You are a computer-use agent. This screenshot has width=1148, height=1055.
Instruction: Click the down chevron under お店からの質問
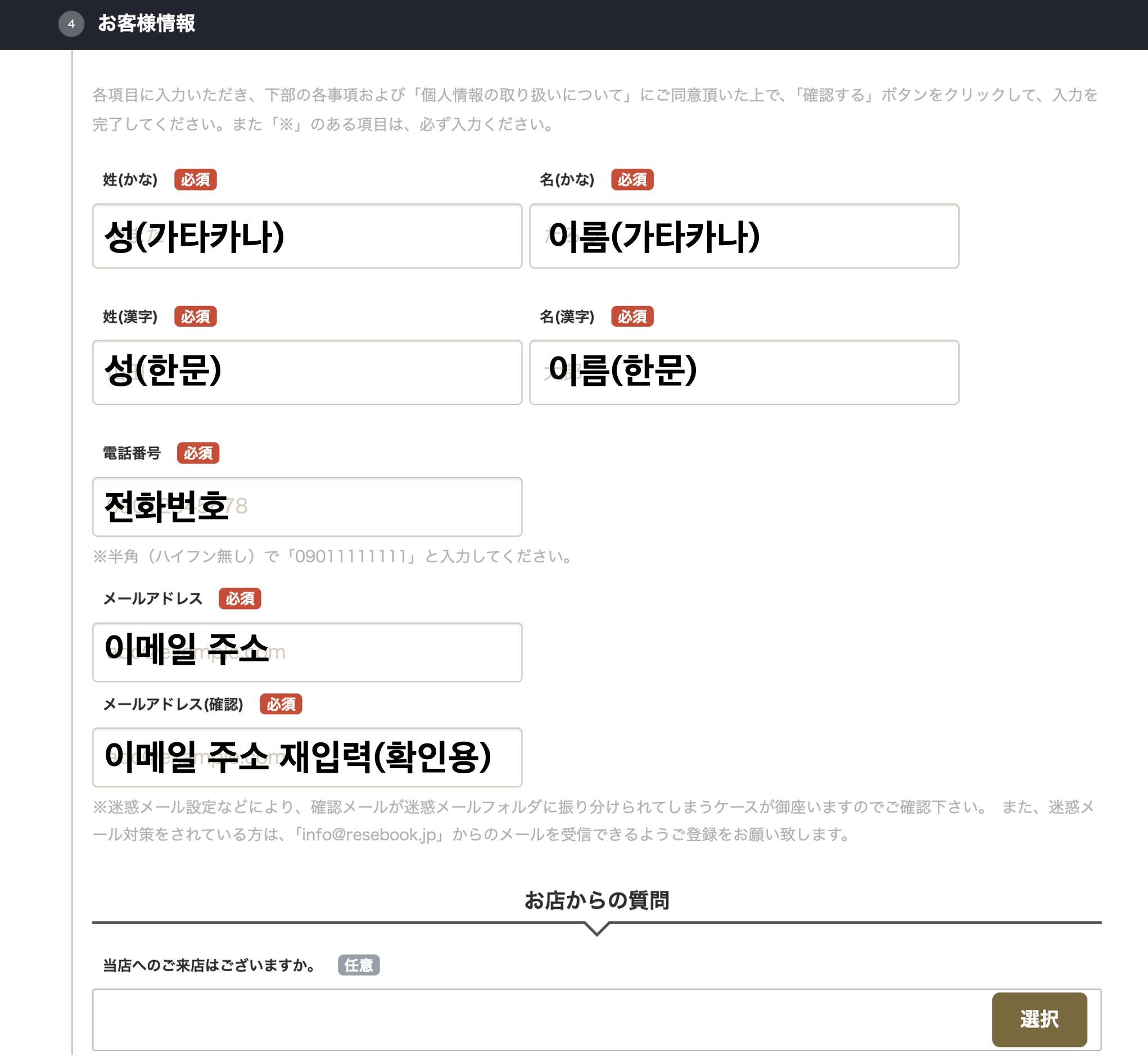(x=597, y=930)
